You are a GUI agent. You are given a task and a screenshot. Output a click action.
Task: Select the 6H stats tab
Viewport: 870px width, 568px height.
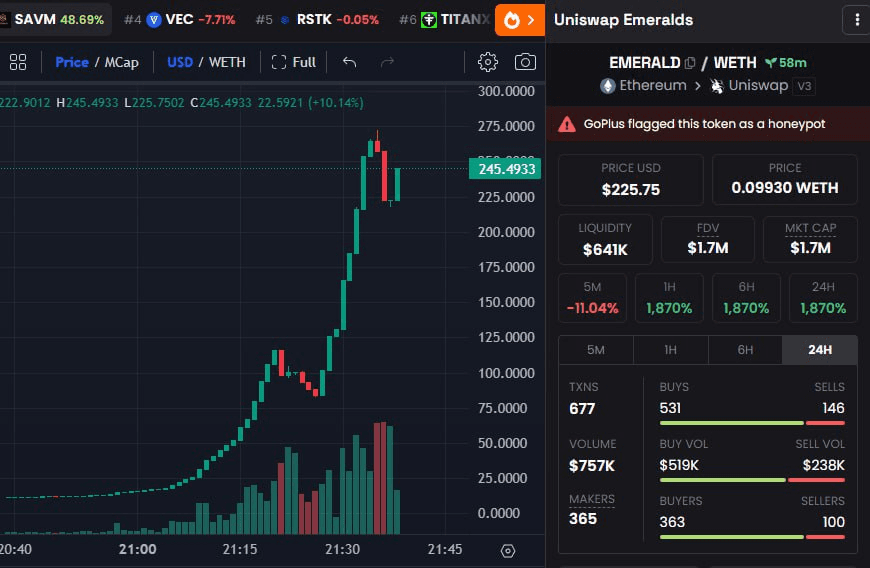click(745, 350)
